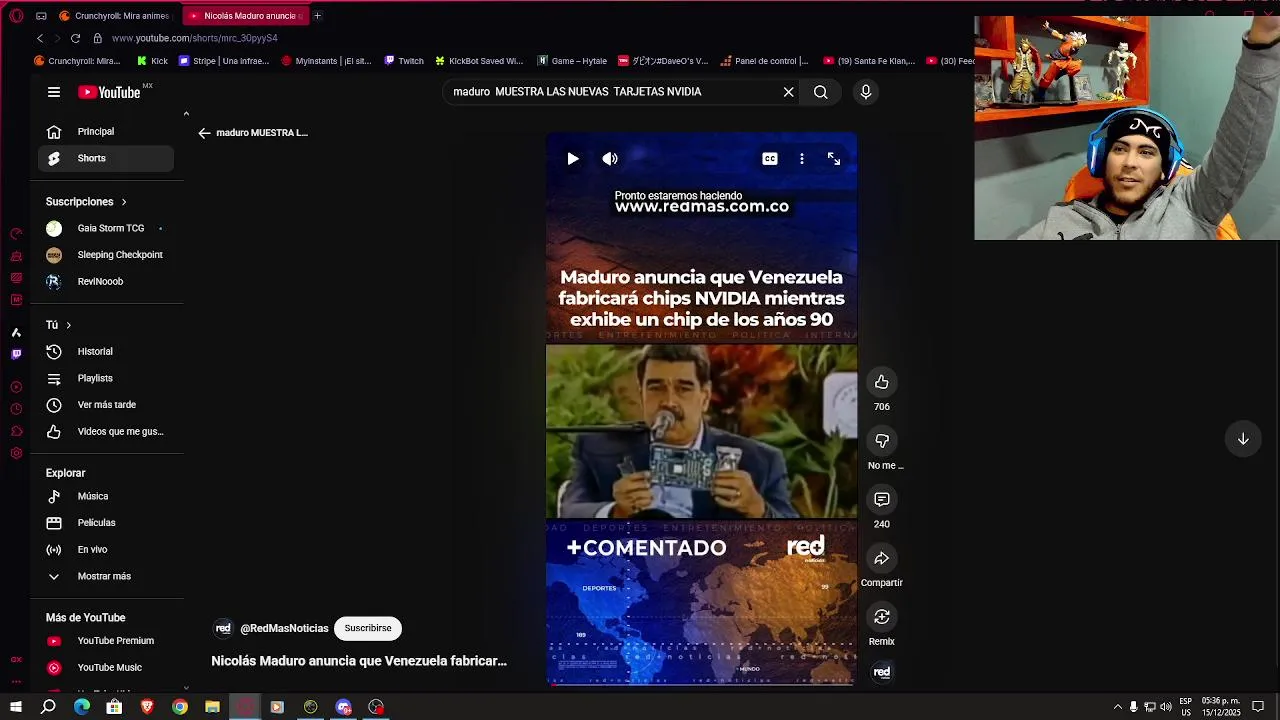Image resolution: width=1280 pixels, height=720 pixels.
Task: Open the YouTube guide hamburger menu
Action: pos(54,92)
